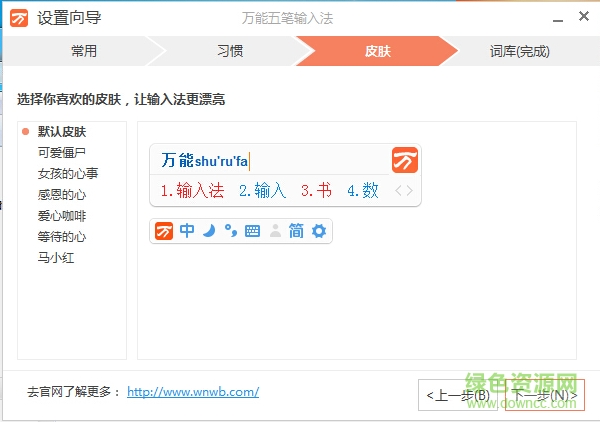The width and height of the screenshot is (600, 422).
Task: Click the 万能shu'ru'fa composition text
Action: click(205, 160)
